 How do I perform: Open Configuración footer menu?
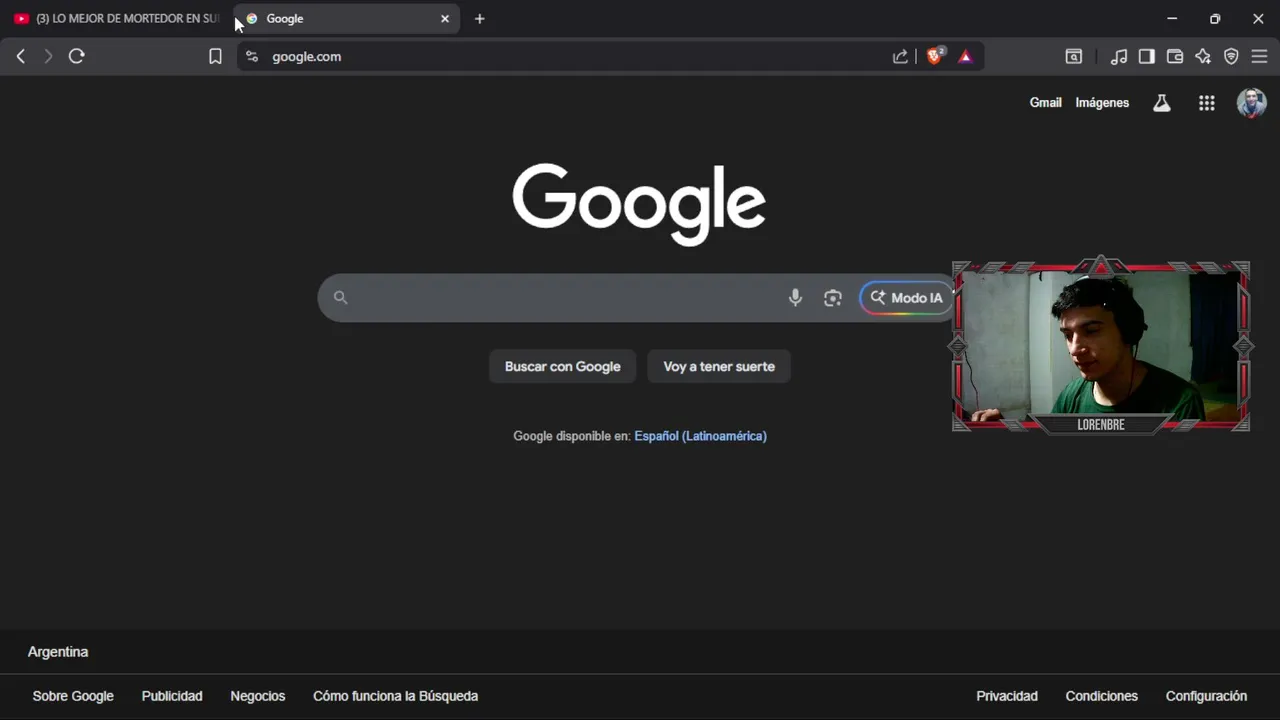click(1206, 696)
